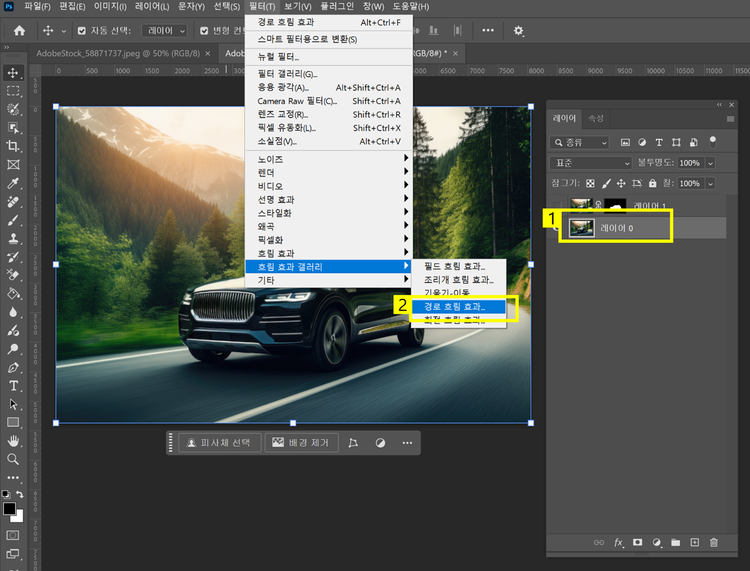The image size is (750, 571).
Task: Open Camera Raw 필터 entry
Action: coord(329,101)
